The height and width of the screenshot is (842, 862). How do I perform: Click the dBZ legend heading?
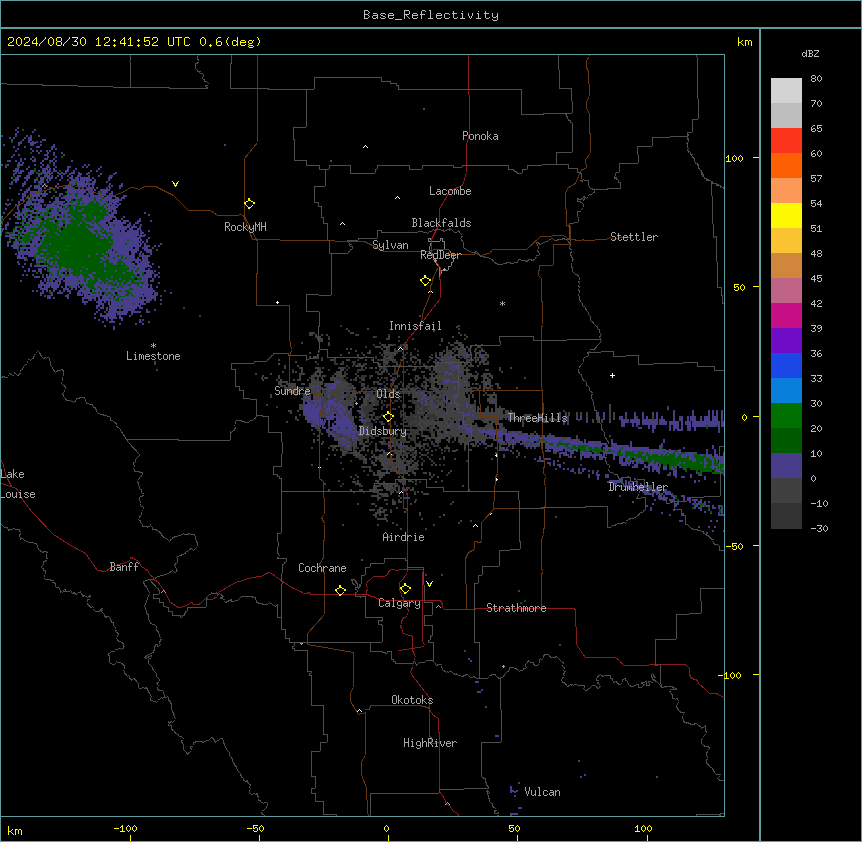tap(810, 53)
